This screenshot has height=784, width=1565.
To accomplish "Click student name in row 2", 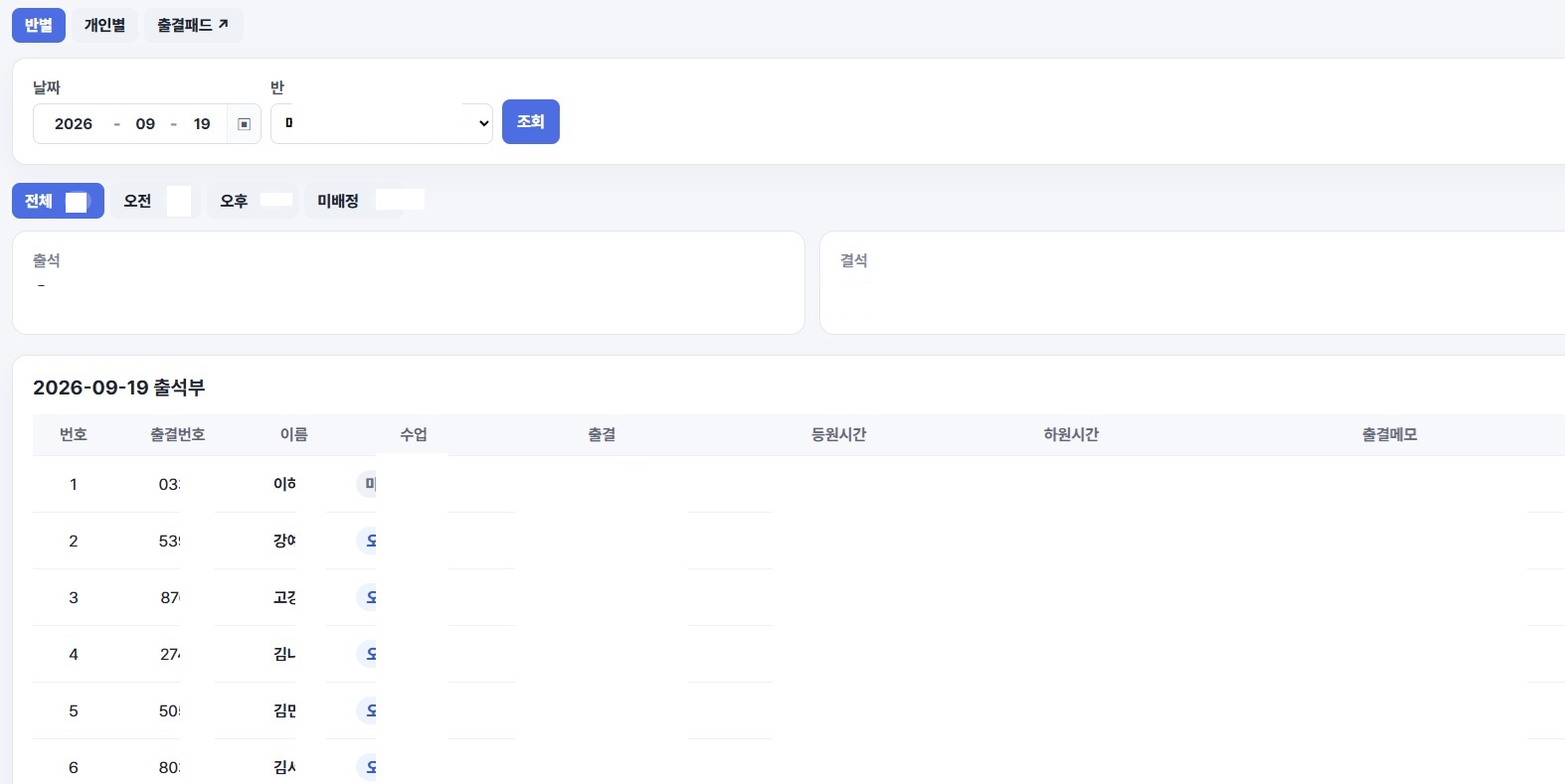I will click(284, 541).
